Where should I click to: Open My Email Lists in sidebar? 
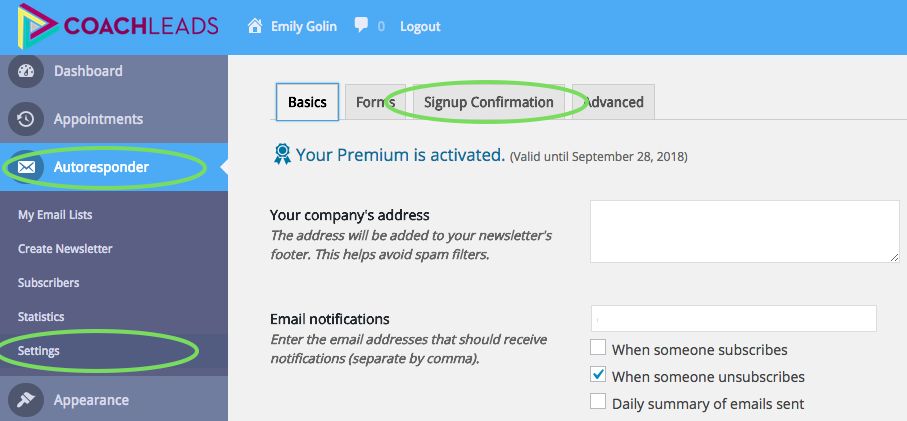pos(55,215)
